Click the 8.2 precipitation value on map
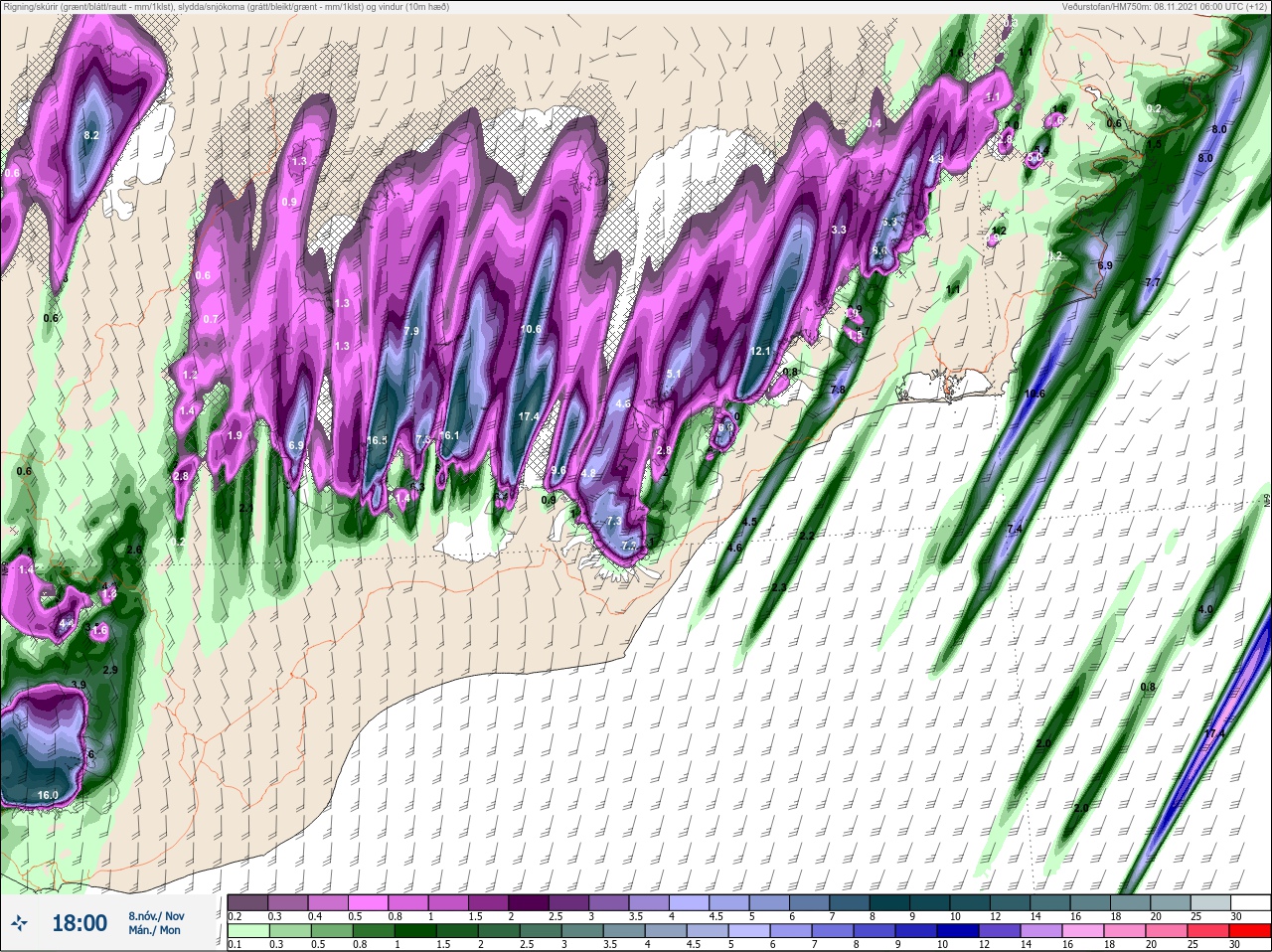Image resolution: width=1272 pixels, height=952 pixels. [x=91, y=135]
